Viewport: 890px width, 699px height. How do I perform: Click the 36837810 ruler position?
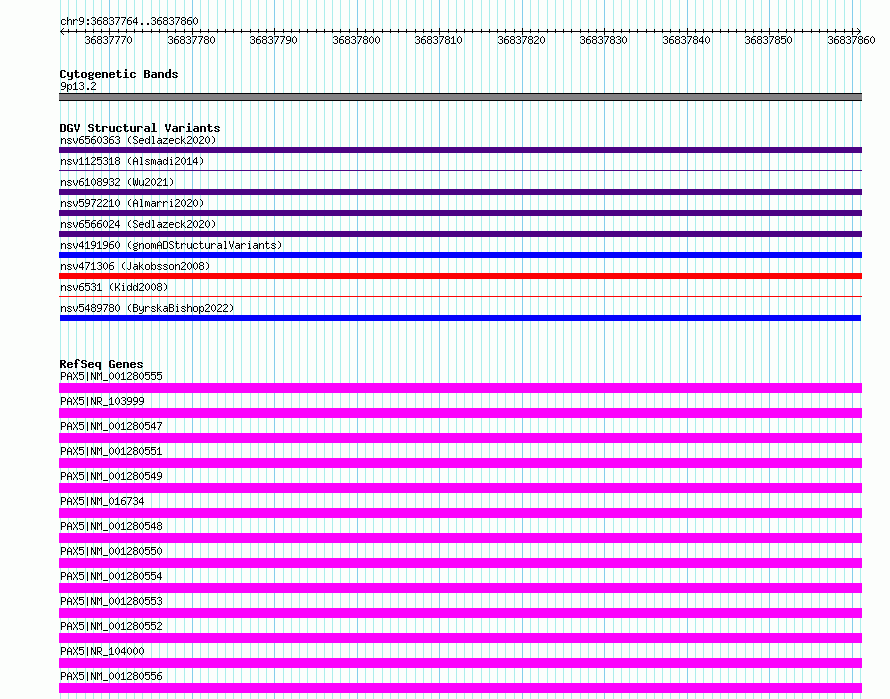pyautogui.click(x=439, y=40)
